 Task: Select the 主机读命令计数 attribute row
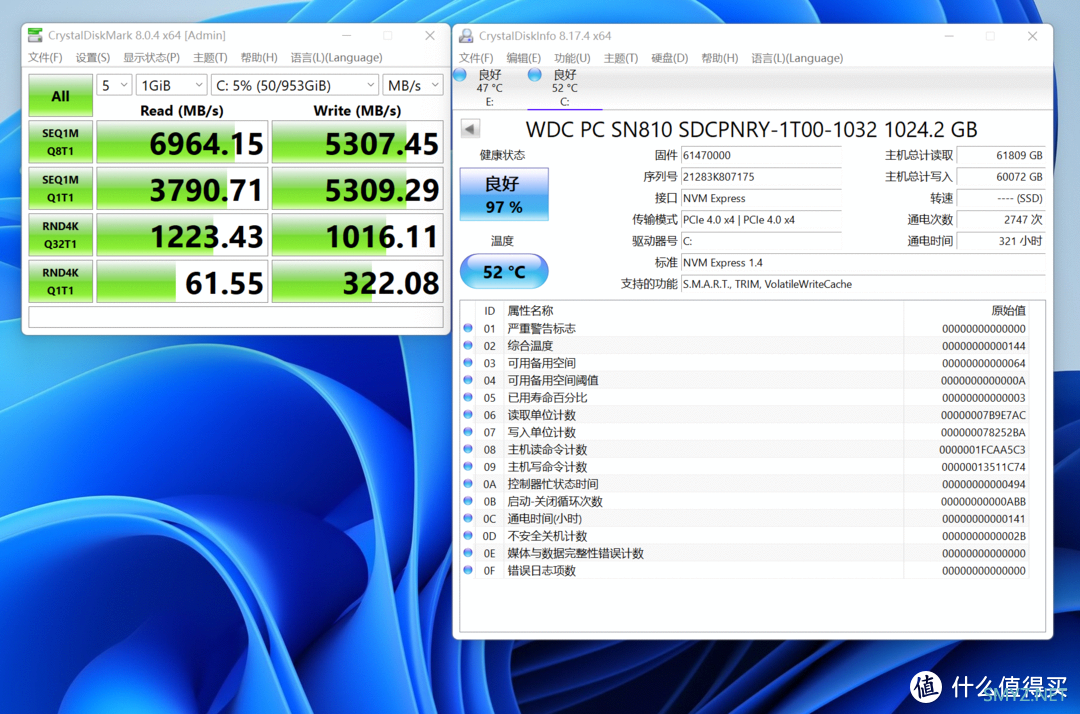(745, 450)
